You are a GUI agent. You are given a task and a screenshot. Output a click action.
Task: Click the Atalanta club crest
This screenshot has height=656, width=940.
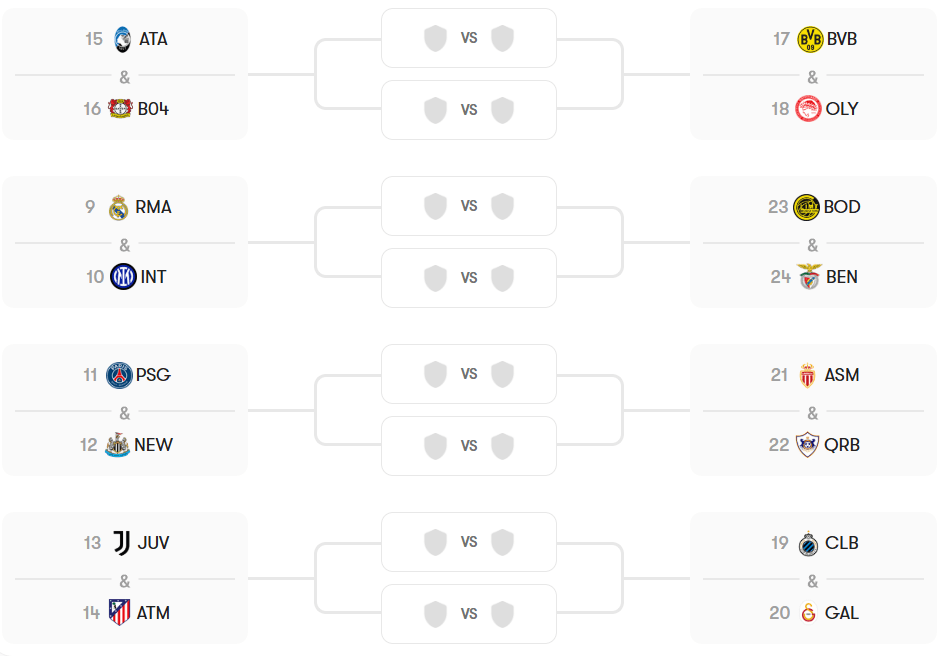click(x=123, y=39)
